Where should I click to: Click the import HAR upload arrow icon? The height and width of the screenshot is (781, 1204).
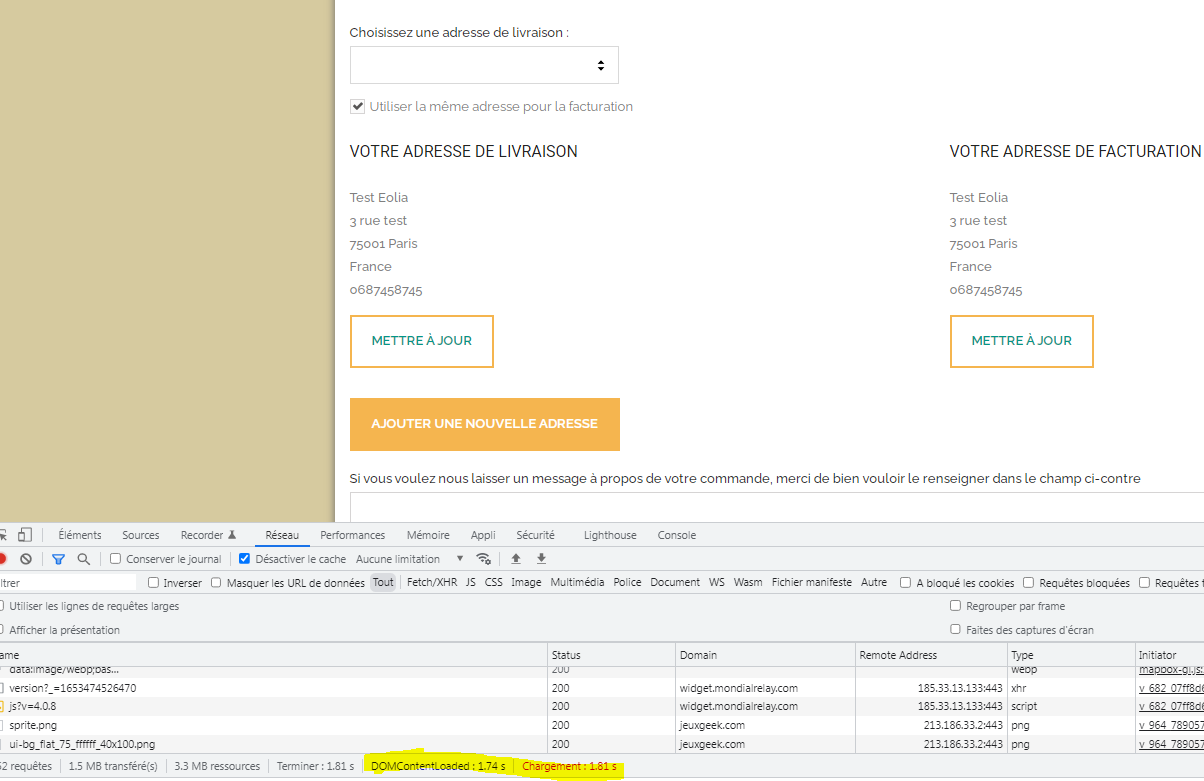pos(516,559)
